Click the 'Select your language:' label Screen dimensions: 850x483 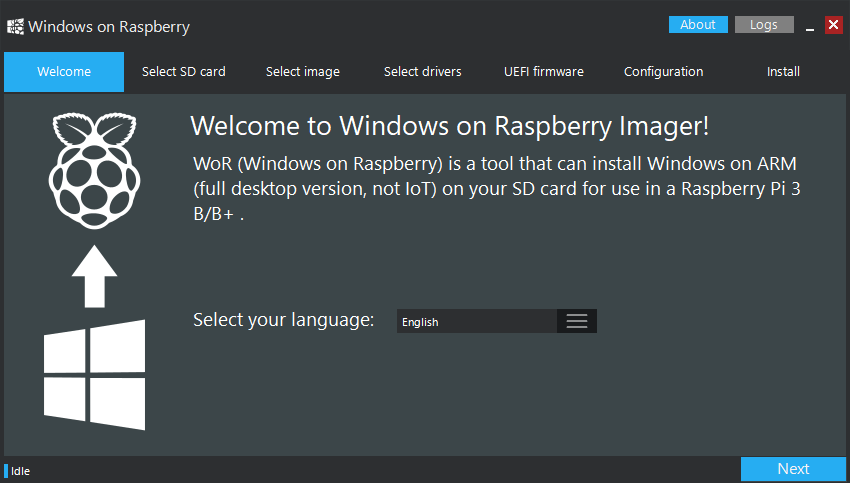283,320
